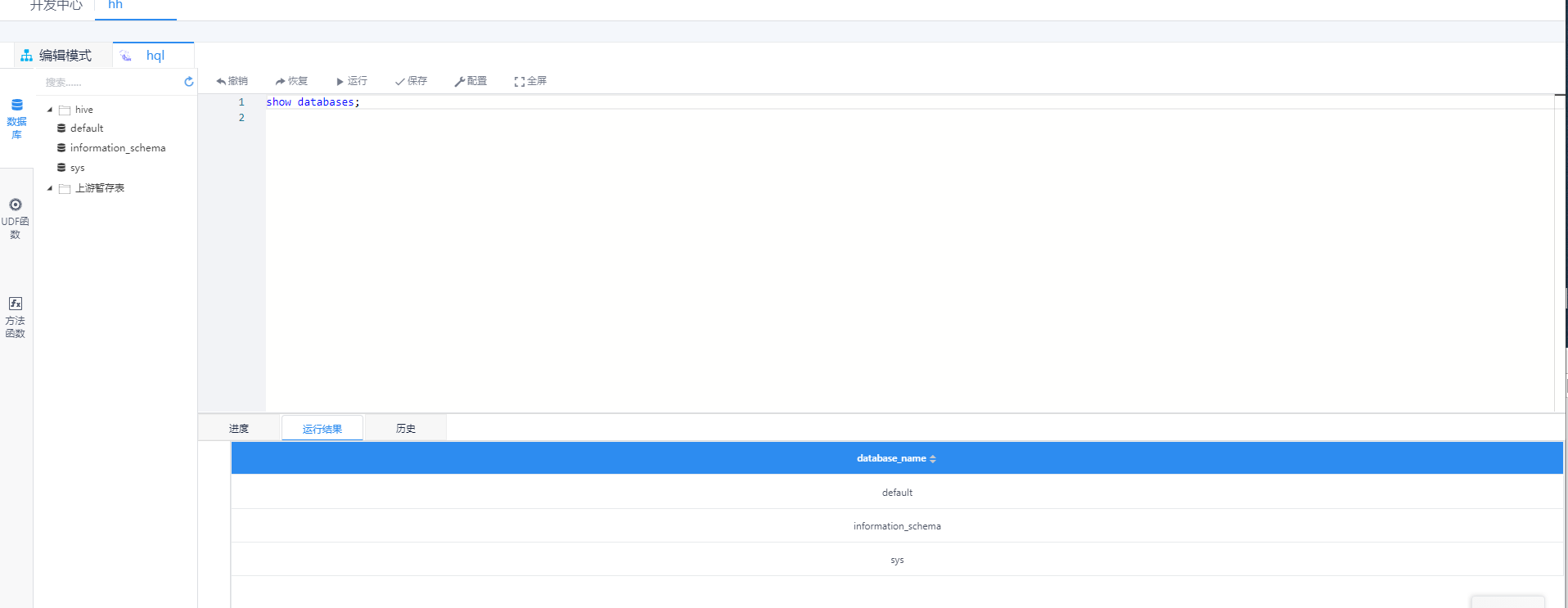Click the sys database icon in tree
The height and width of the screenshot is (608, 1568).
61,168
